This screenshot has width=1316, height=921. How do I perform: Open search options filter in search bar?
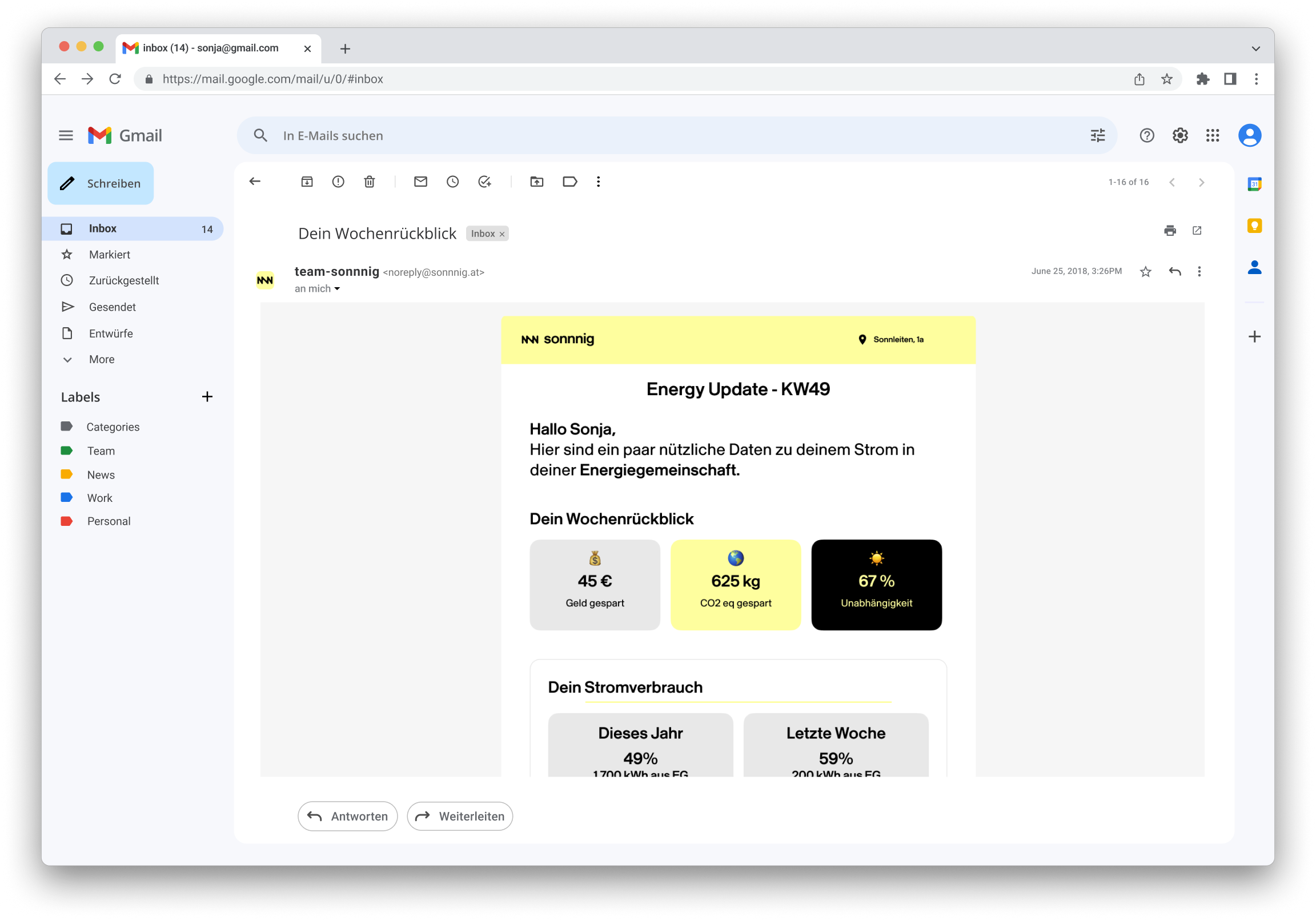point(1097,135)
